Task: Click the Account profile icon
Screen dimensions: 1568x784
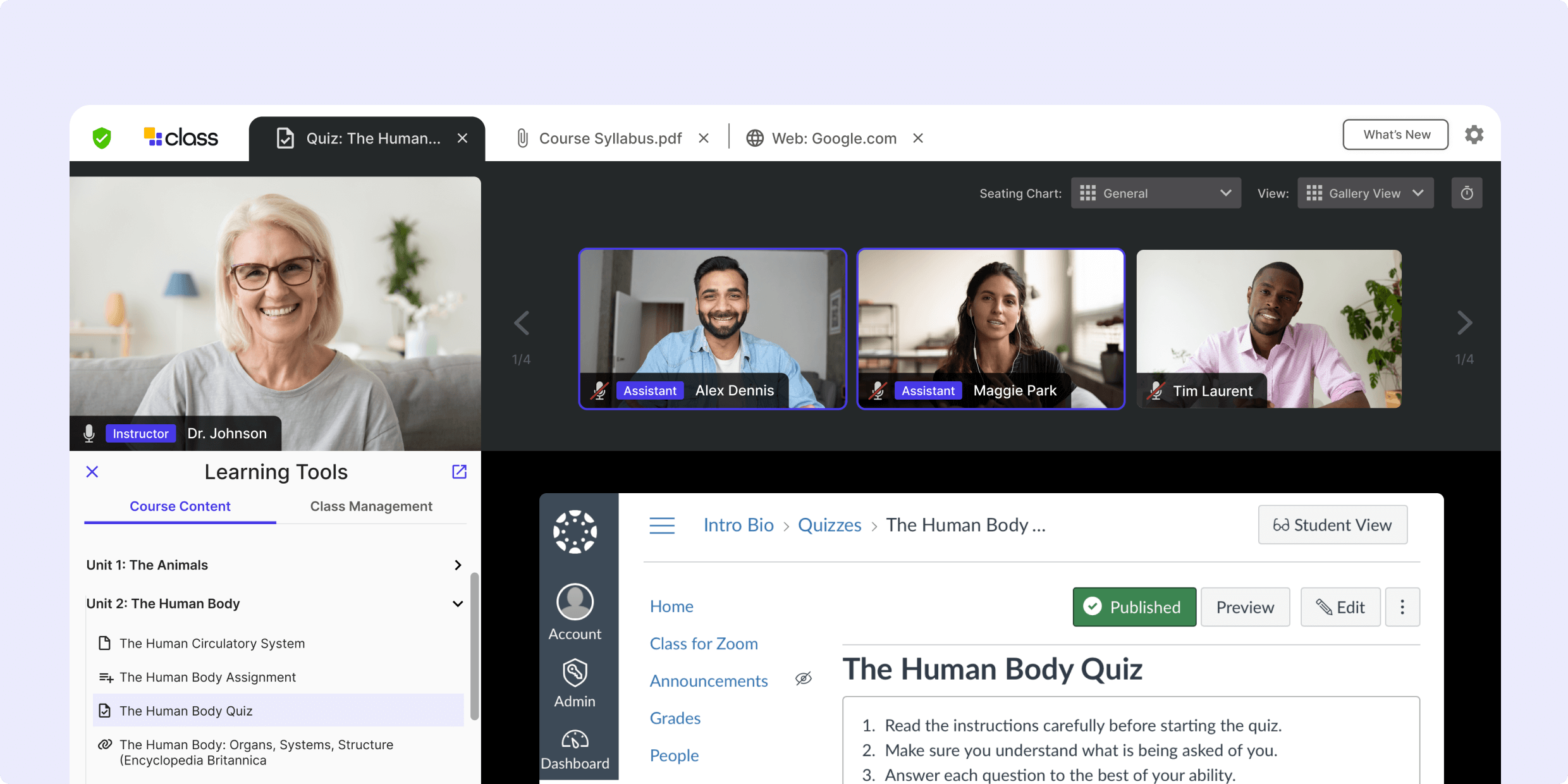Action: pyautogui.click(x=575, y=600)
